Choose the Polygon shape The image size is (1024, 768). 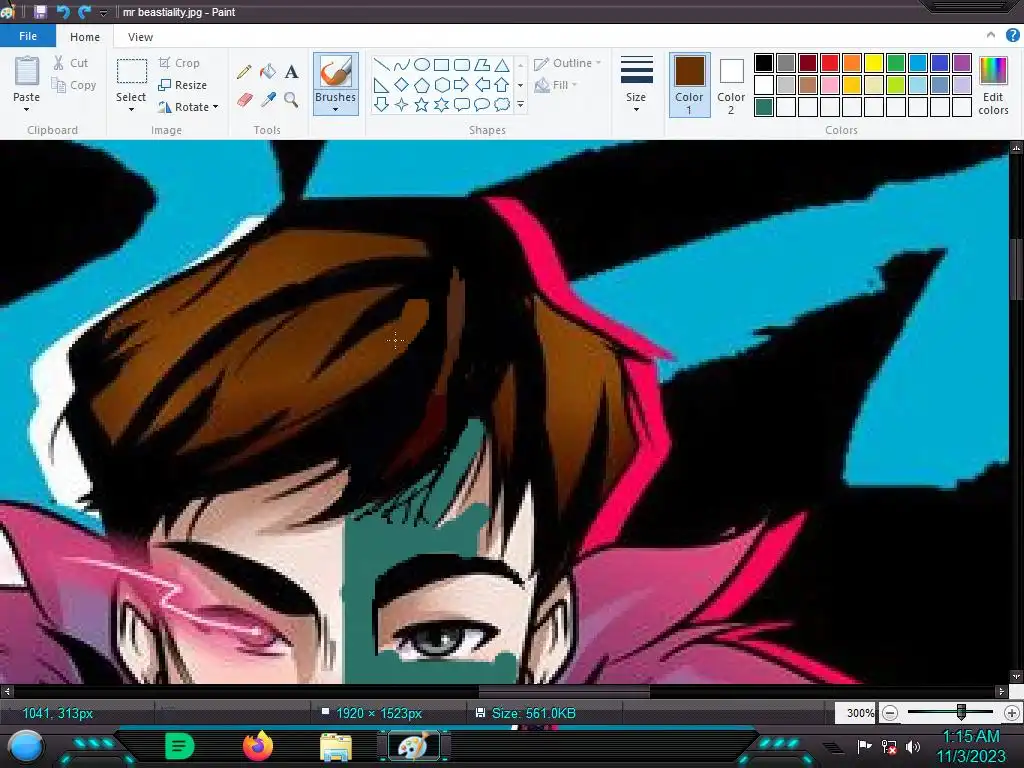(x=482, y=64)
